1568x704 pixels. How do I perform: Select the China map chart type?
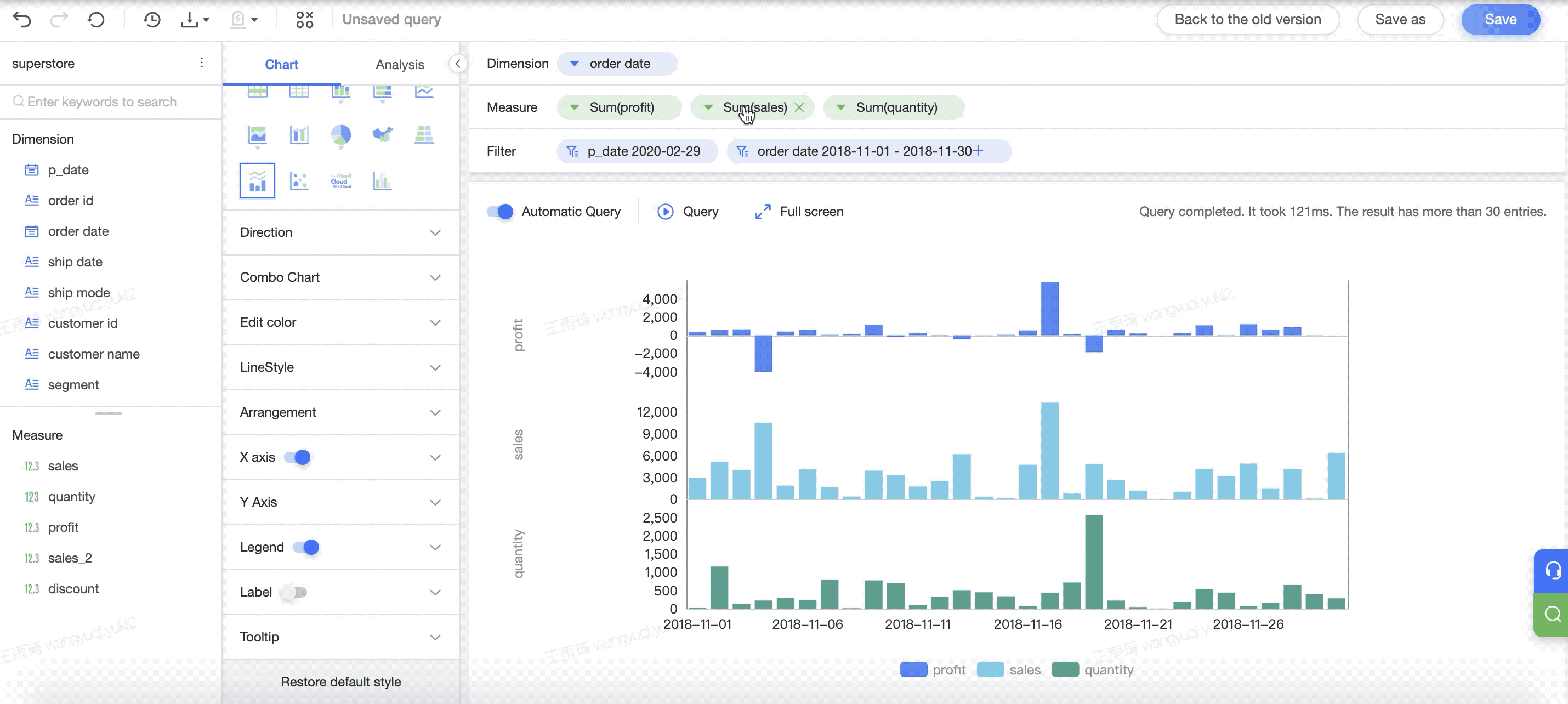[382, 134]
